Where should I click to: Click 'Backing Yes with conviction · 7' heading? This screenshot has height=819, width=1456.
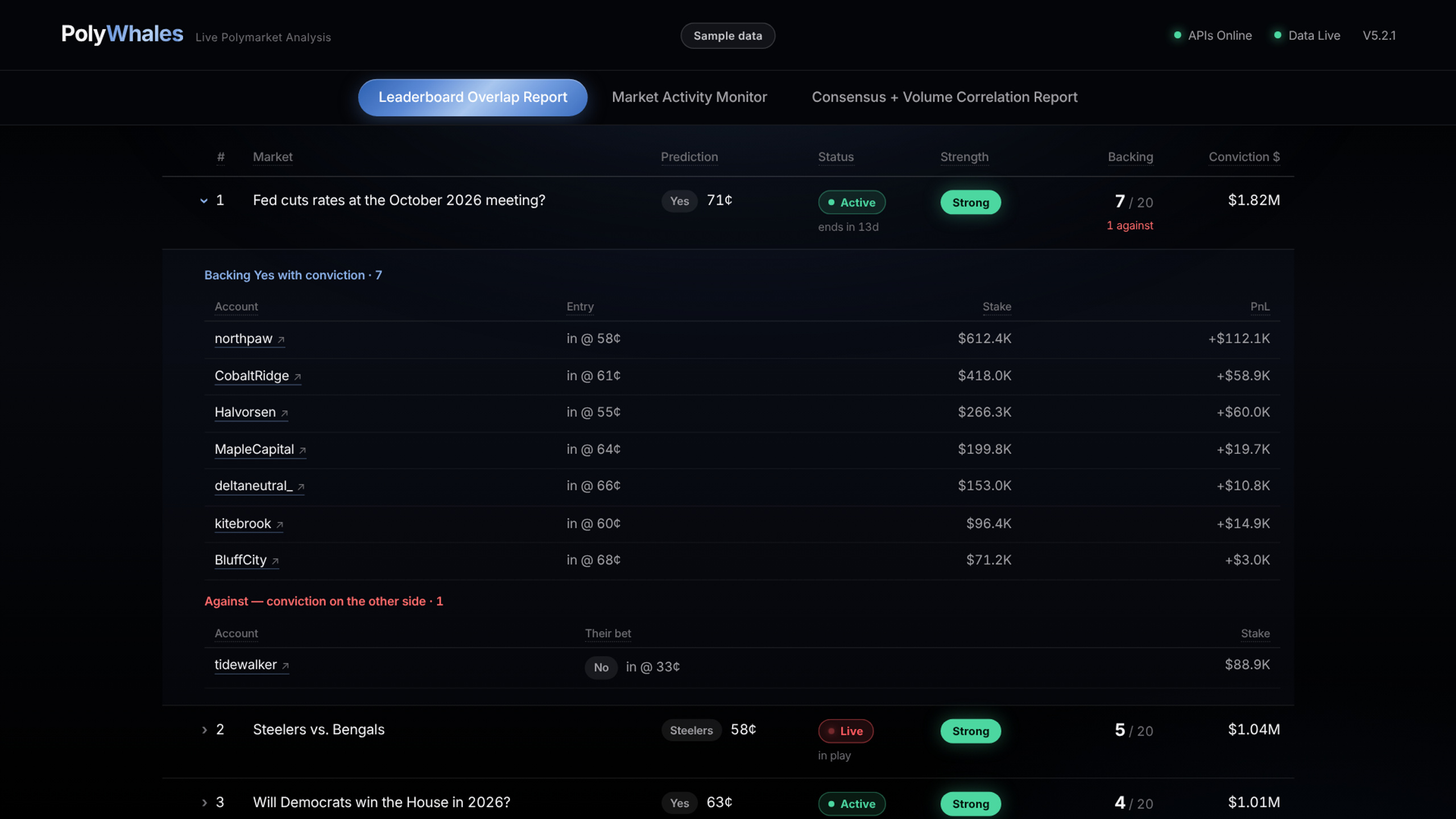click(293, 275)
